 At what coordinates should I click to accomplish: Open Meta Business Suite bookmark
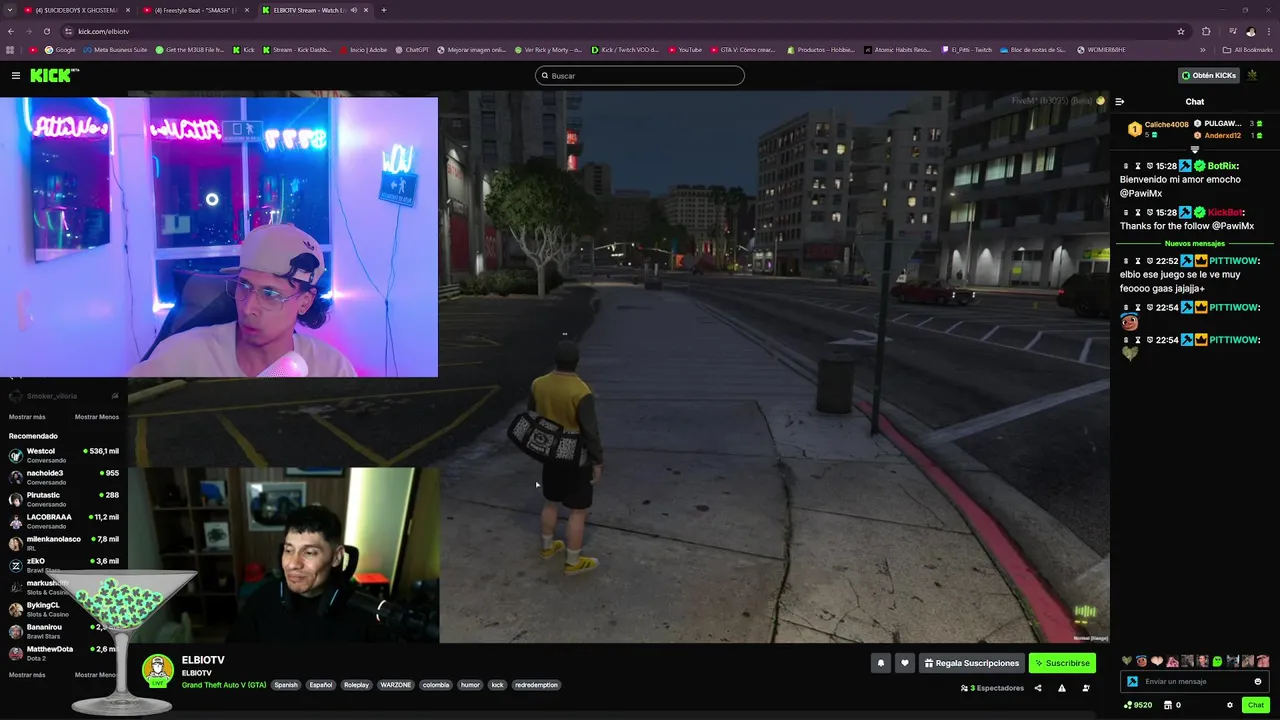(117, 49)
